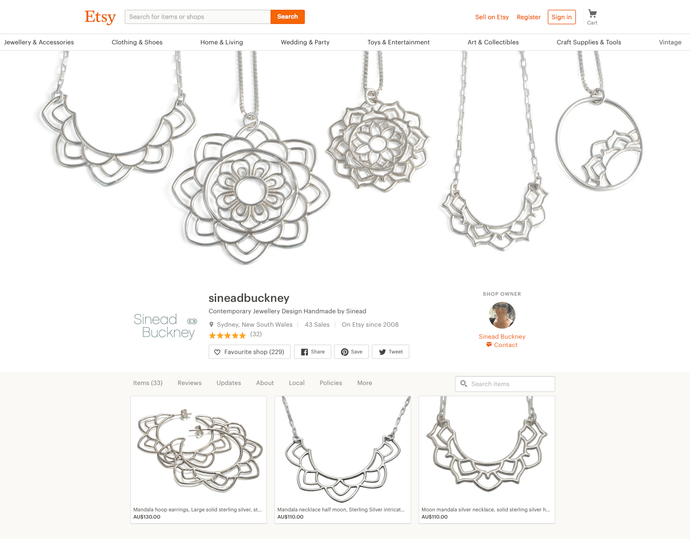This screenshot has width=690, height=539.
Task: Click the Sinead Buckney shop logo
Action: (165, 326)
